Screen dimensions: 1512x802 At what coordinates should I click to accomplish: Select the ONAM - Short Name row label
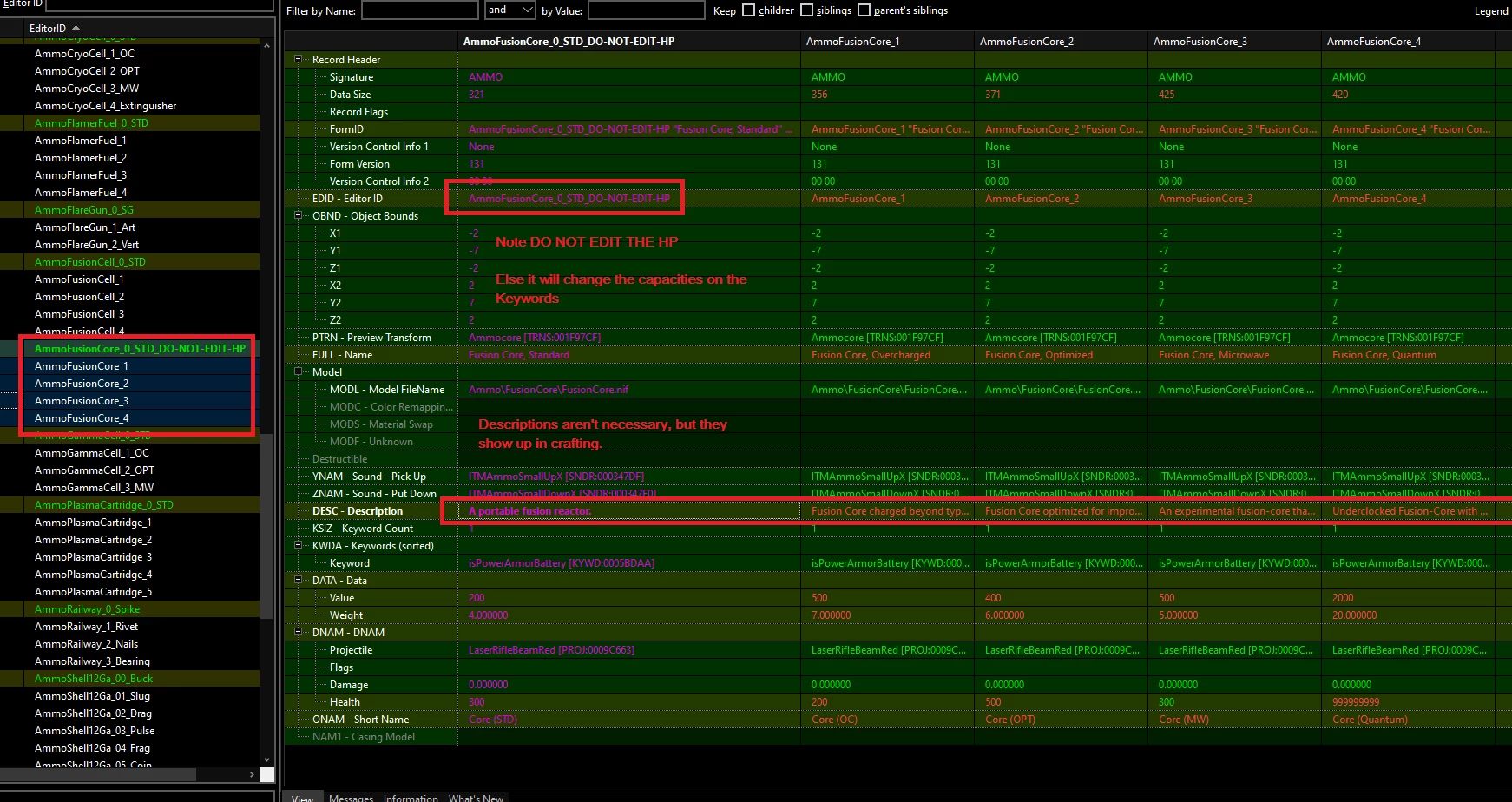click(x=360, y=720)
